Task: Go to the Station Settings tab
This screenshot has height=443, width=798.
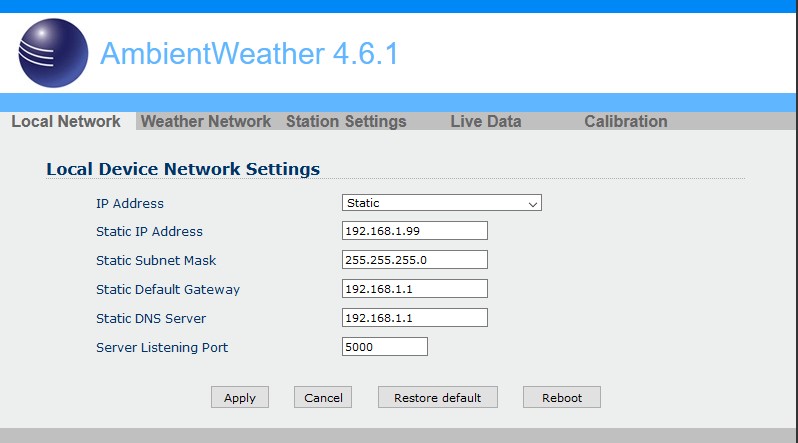Action: tap(346, 121)
